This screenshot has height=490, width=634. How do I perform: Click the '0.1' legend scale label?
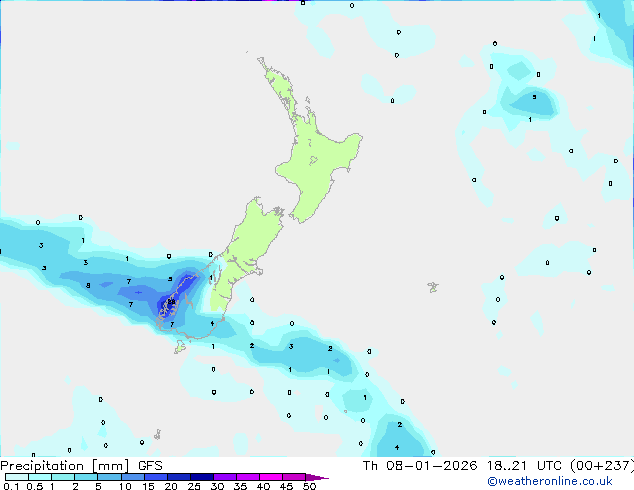(x=11, y=486)
